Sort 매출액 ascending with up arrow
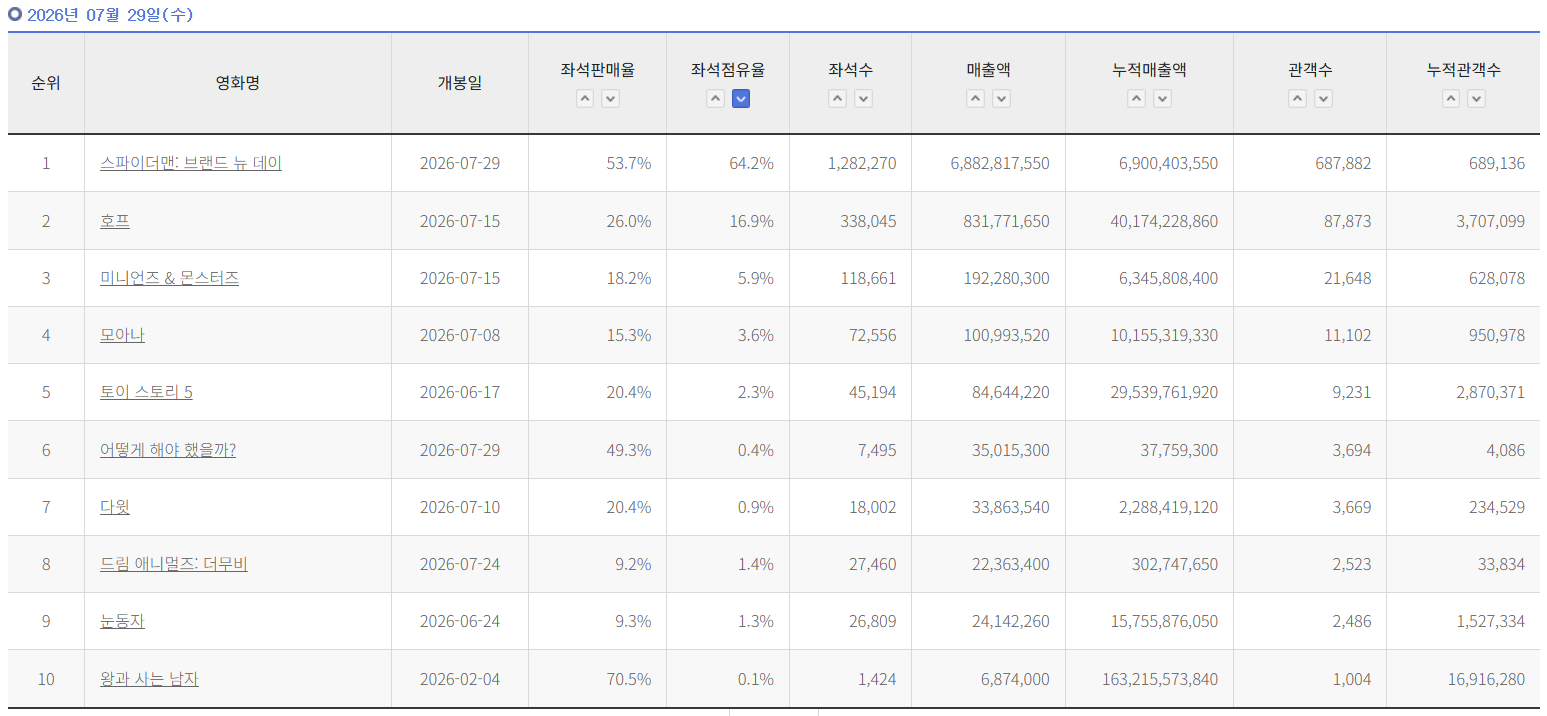The width and height of the screenshot is (1547, 716). [975, 98]
